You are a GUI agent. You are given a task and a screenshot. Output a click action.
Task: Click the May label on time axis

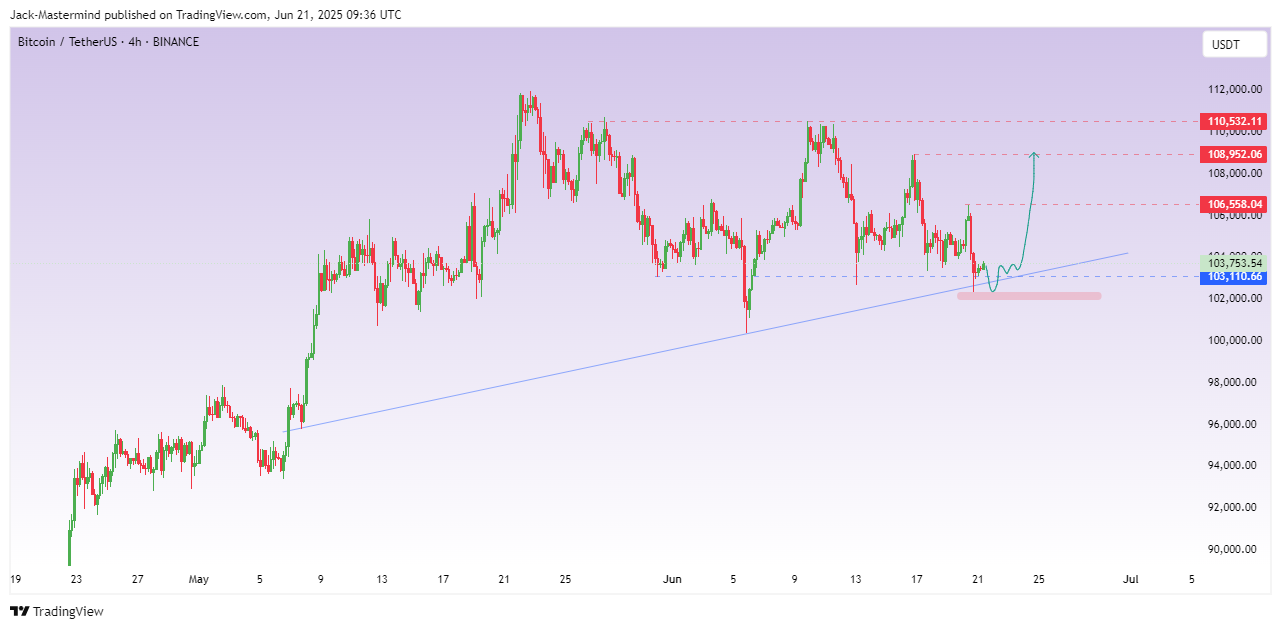[x=199, y=579]
